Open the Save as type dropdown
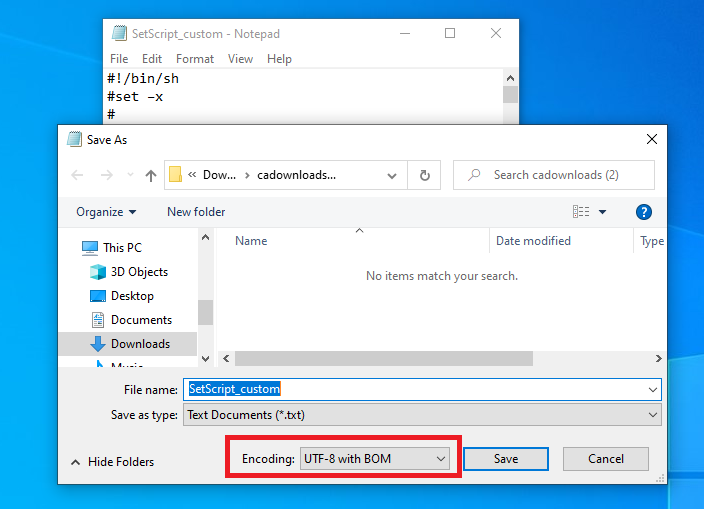The height and width of the screenshot is (509, 704). coord(422,415)
